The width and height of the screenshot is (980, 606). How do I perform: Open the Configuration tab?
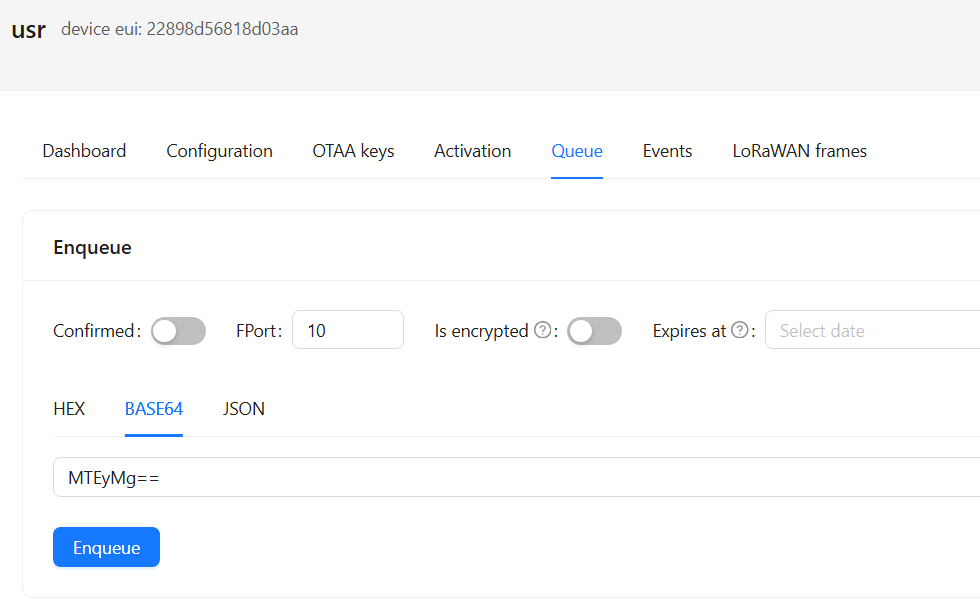219,151
